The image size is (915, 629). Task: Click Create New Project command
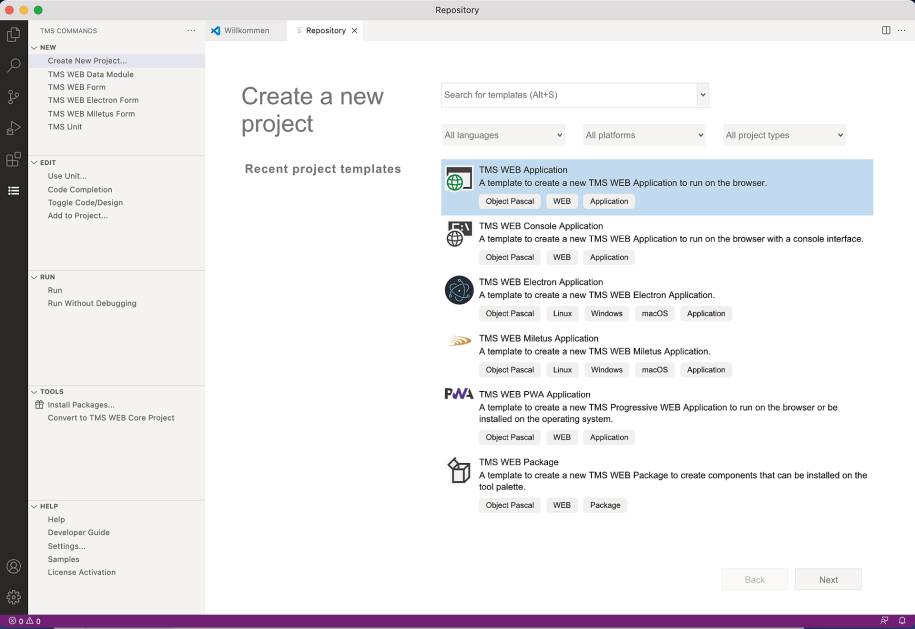87,61
